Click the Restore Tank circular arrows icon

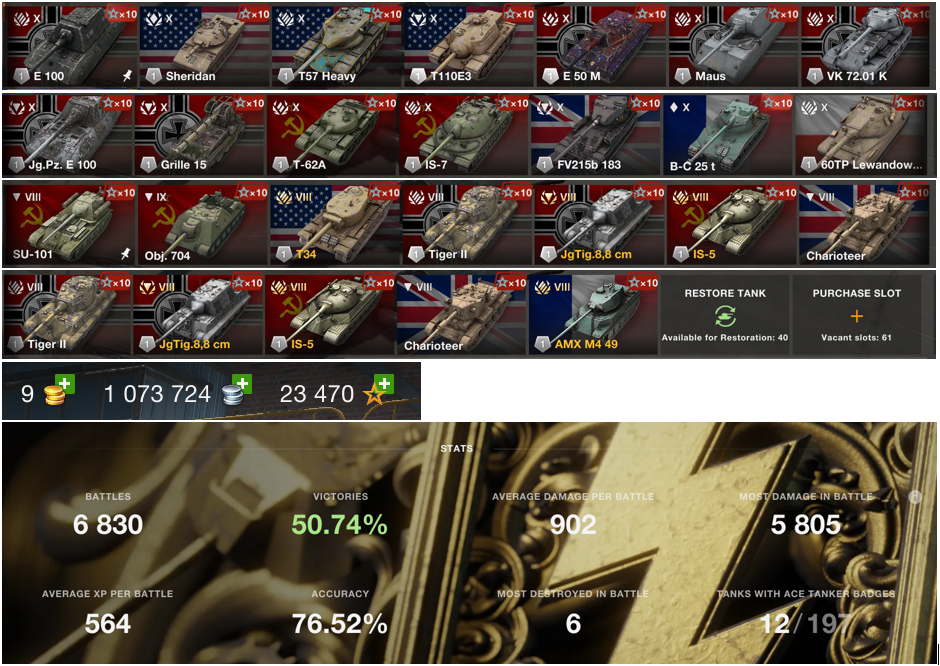point(725,316)
